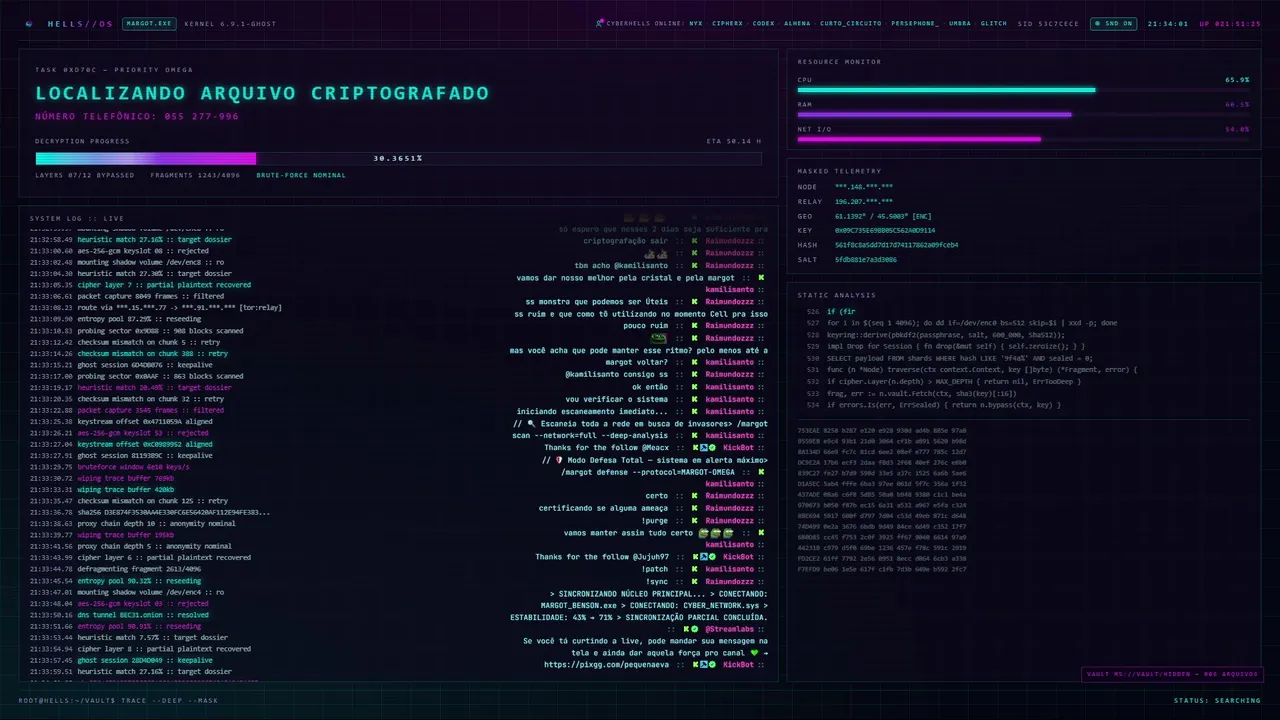Click the NET I/O usage bar
1280x720 pixels.
click(x=1023, y=139)
